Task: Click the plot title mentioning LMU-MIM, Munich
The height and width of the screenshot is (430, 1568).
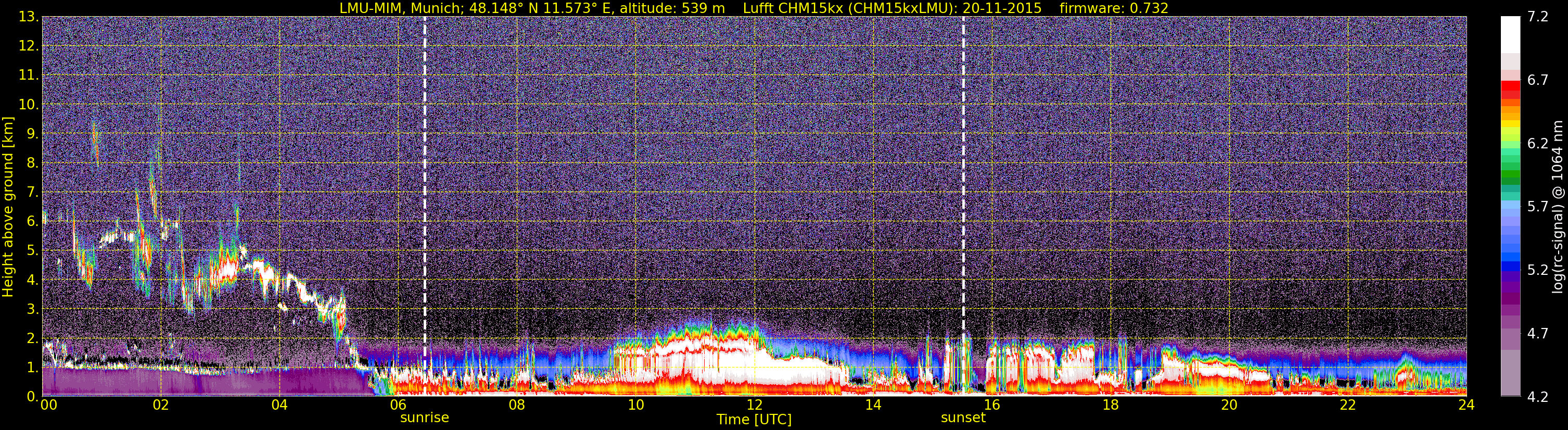Action: [x=754, y=8]
